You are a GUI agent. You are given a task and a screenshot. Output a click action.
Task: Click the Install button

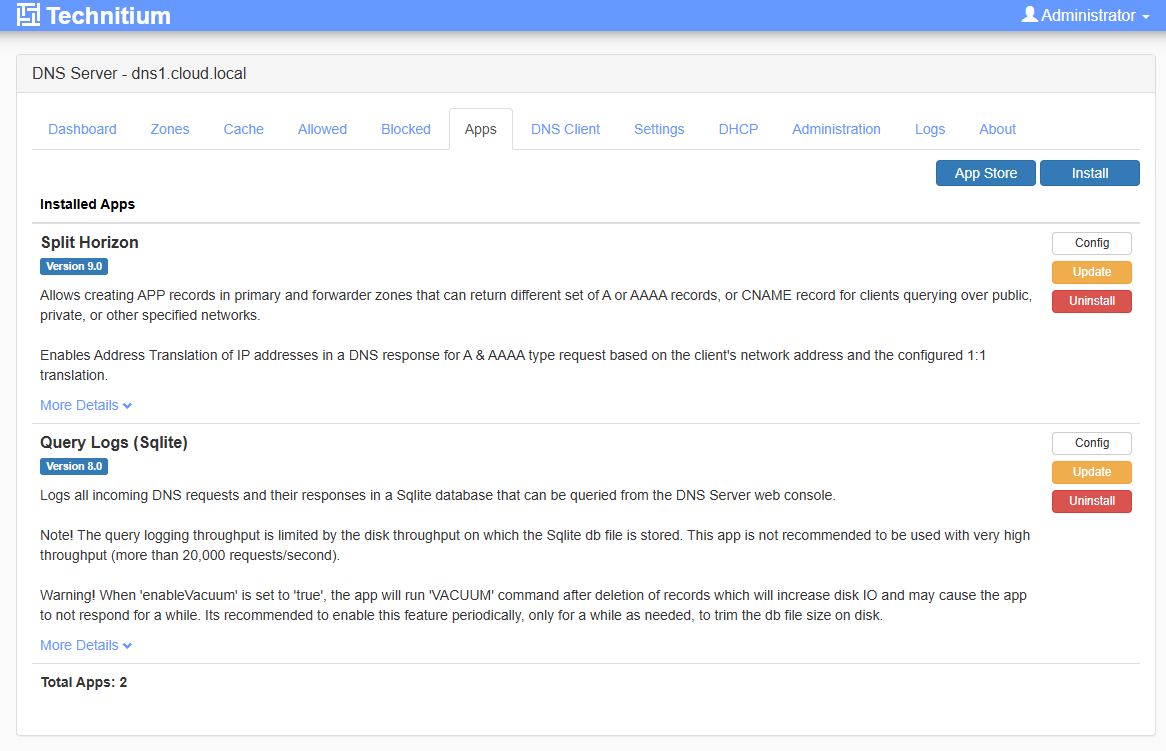pos(1089,173)
